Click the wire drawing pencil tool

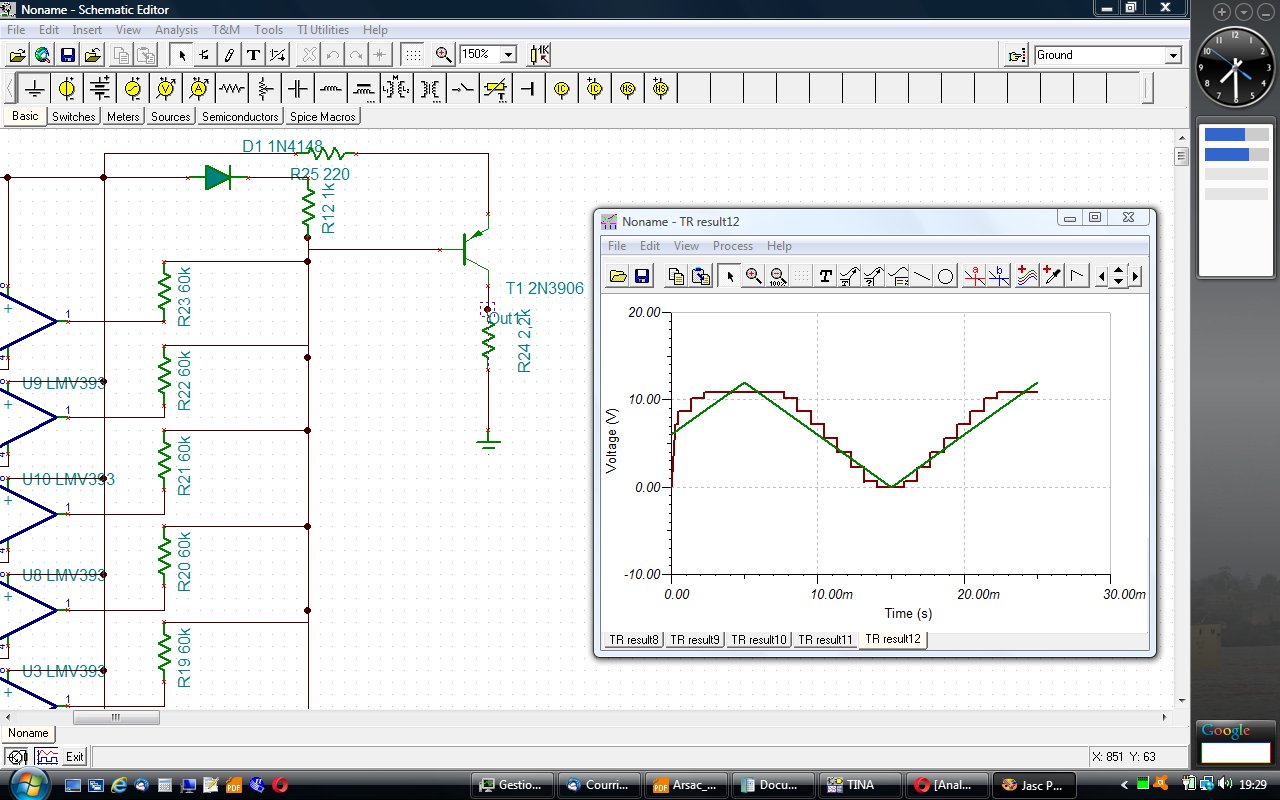point(229,55)
